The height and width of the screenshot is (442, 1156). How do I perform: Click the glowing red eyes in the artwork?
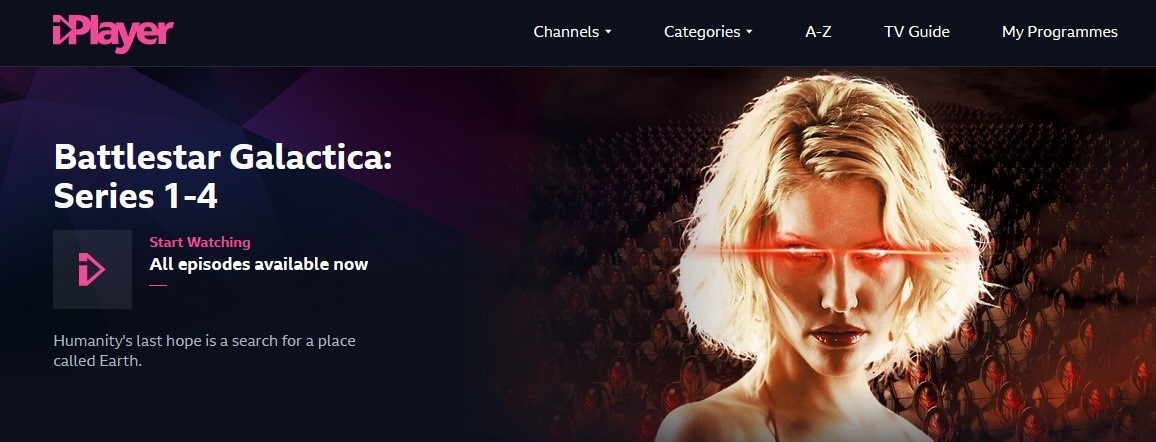[833, 252]
